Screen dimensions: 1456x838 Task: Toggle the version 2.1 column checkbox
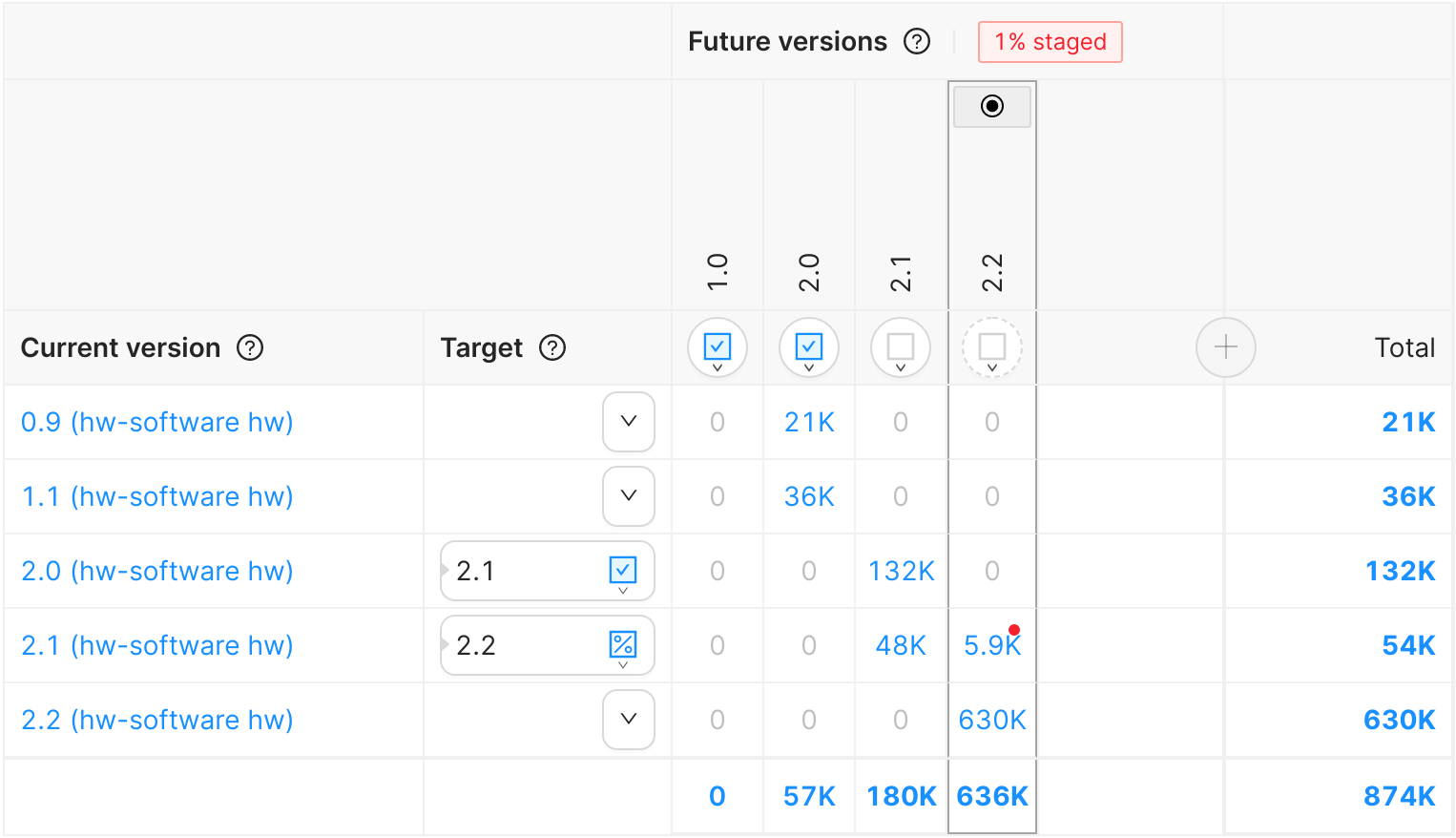coord(901,347)
